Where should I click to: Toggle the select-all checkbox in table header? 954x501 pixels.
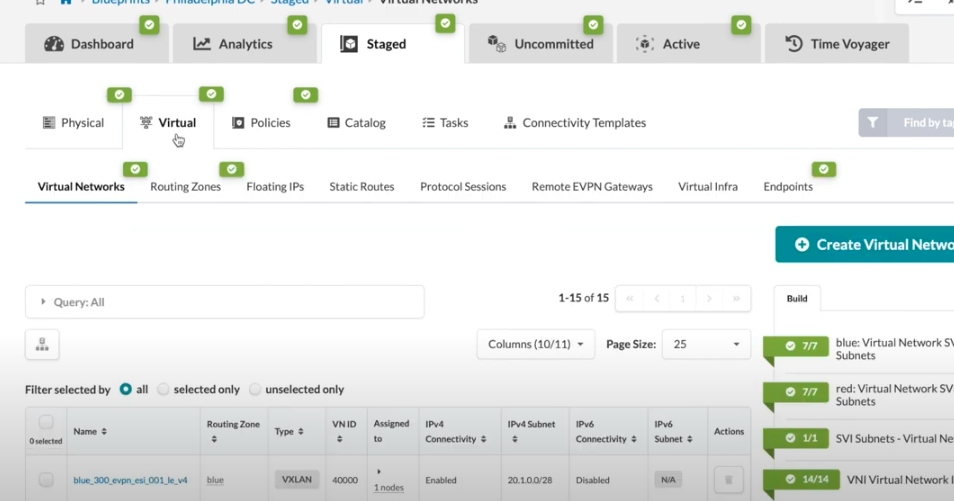click(46, 422)
